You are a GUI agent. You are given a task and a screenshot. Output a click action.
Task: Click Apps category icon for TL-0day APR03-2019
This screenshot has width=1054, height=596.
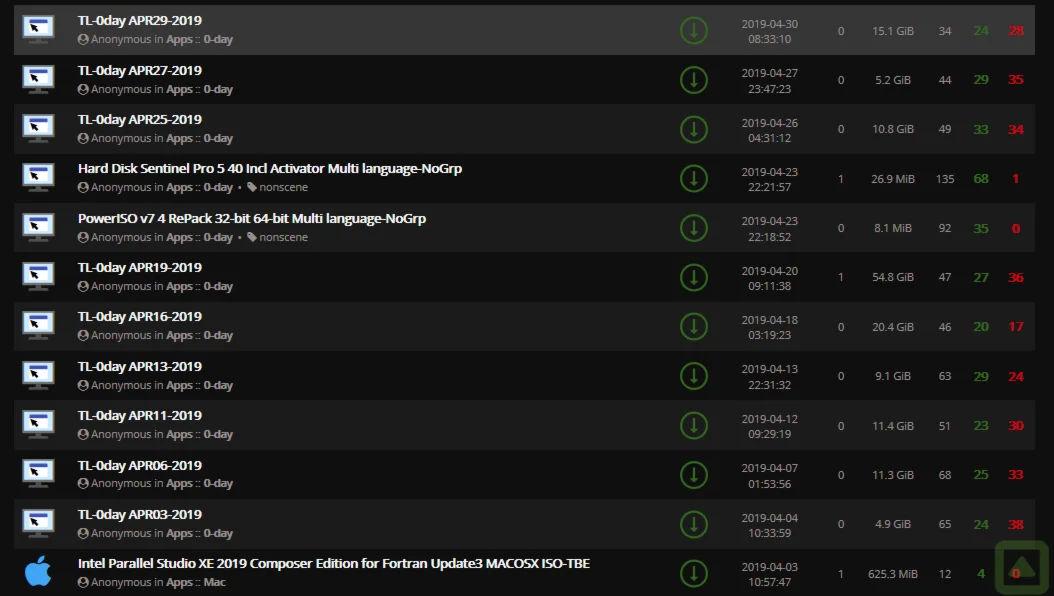pyautogui.click(x=38, y=524)
